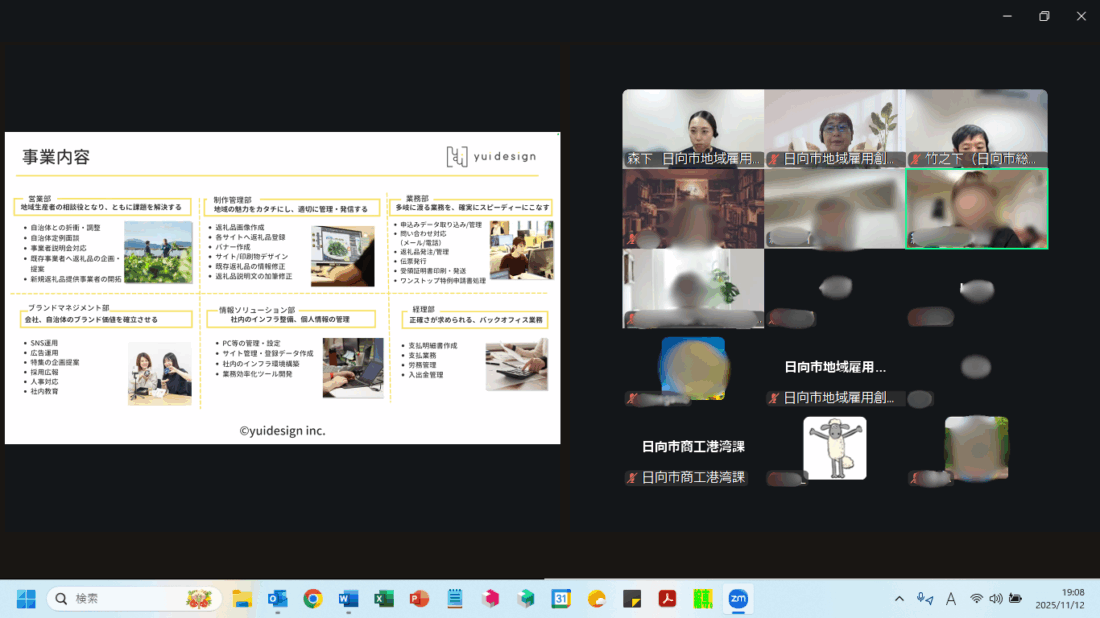Open the Zoom app in the taskbar
Viewport: 1100px width, 618px height.
(738, 599)
